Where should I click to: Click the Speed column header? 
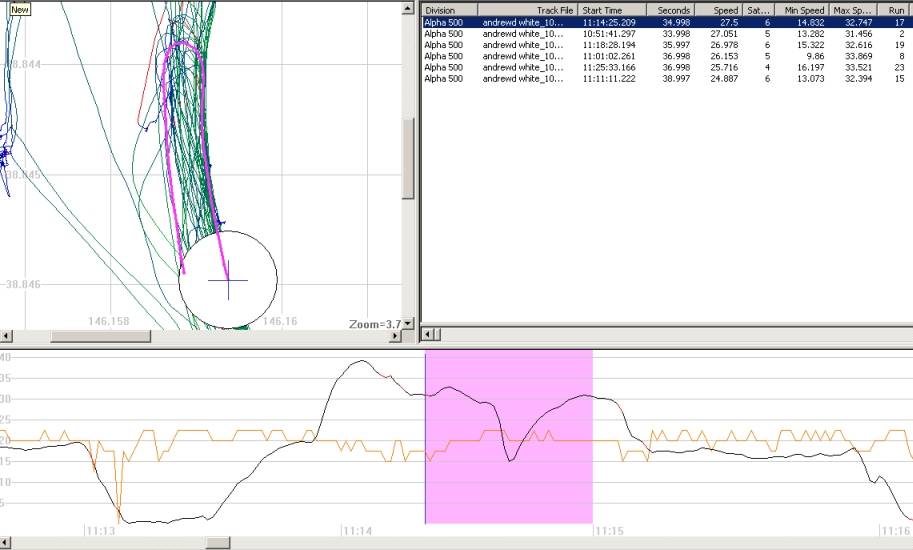point(718,9)
